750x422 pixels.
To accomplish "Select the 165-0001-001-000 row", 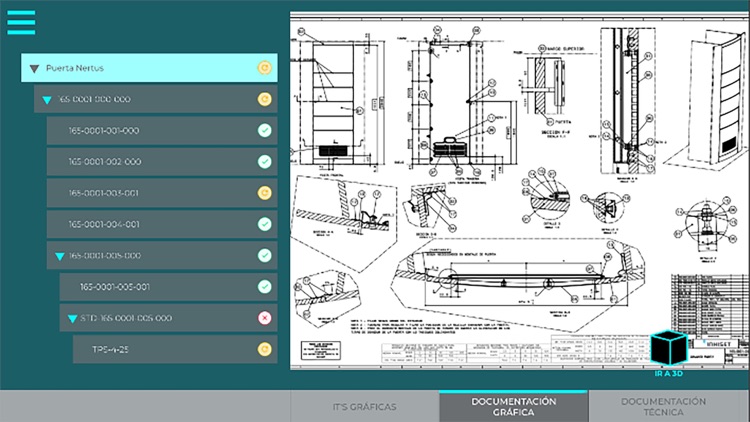I will 162,131.
